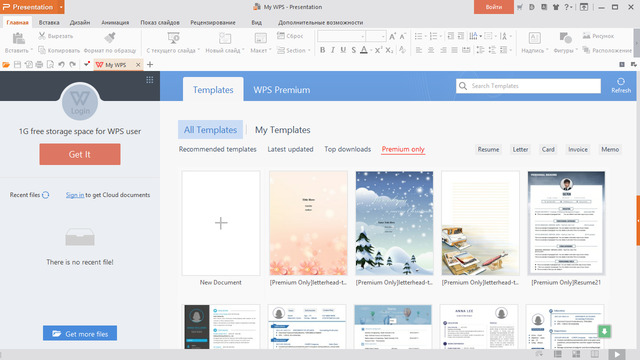Viewport: 640px width, 360px height.
Task: Toggle Bold formatting
Action: (322, 50)
